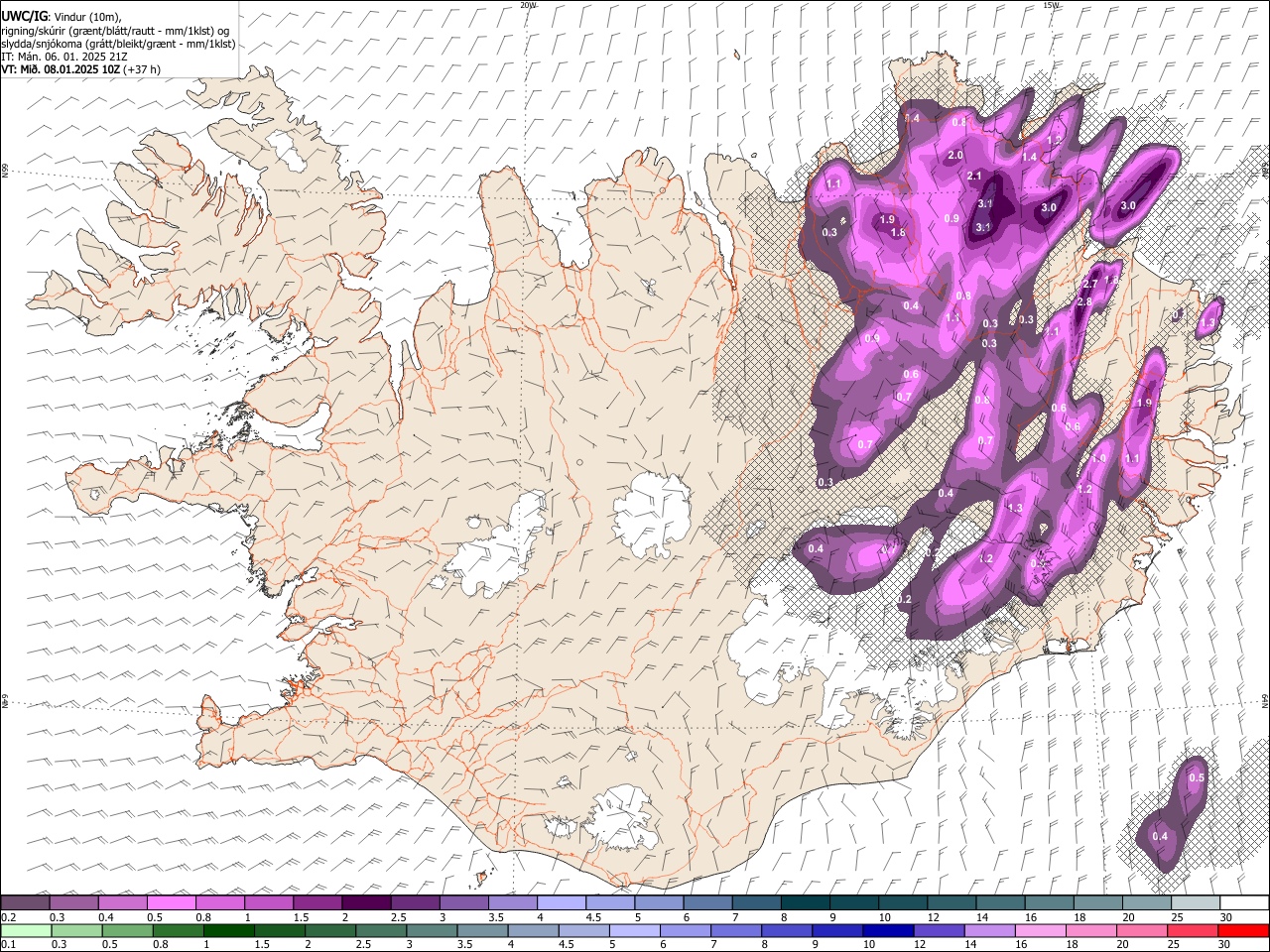Screen dimensions: 1270x952
Task: Select the 'slydda/snjókoma (grátt/bleikt/grænt - mm/1klst)' line
Action: point(118,44)
